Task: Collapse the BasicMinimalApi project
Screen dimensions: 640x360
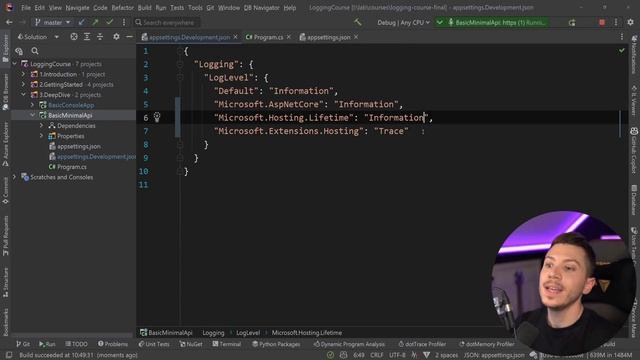Action: 32,115
